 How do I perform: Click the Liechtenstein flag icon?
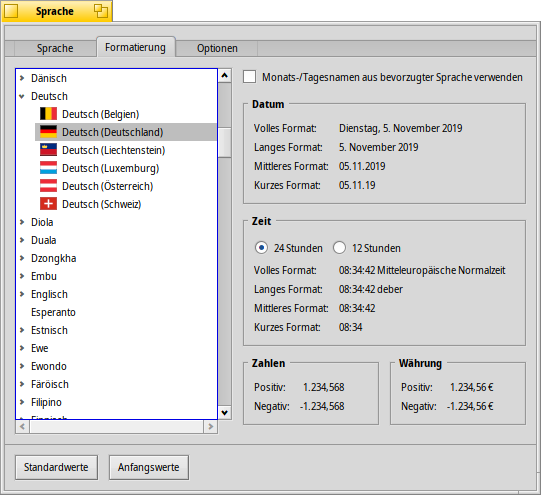click(x=48, y=150)
